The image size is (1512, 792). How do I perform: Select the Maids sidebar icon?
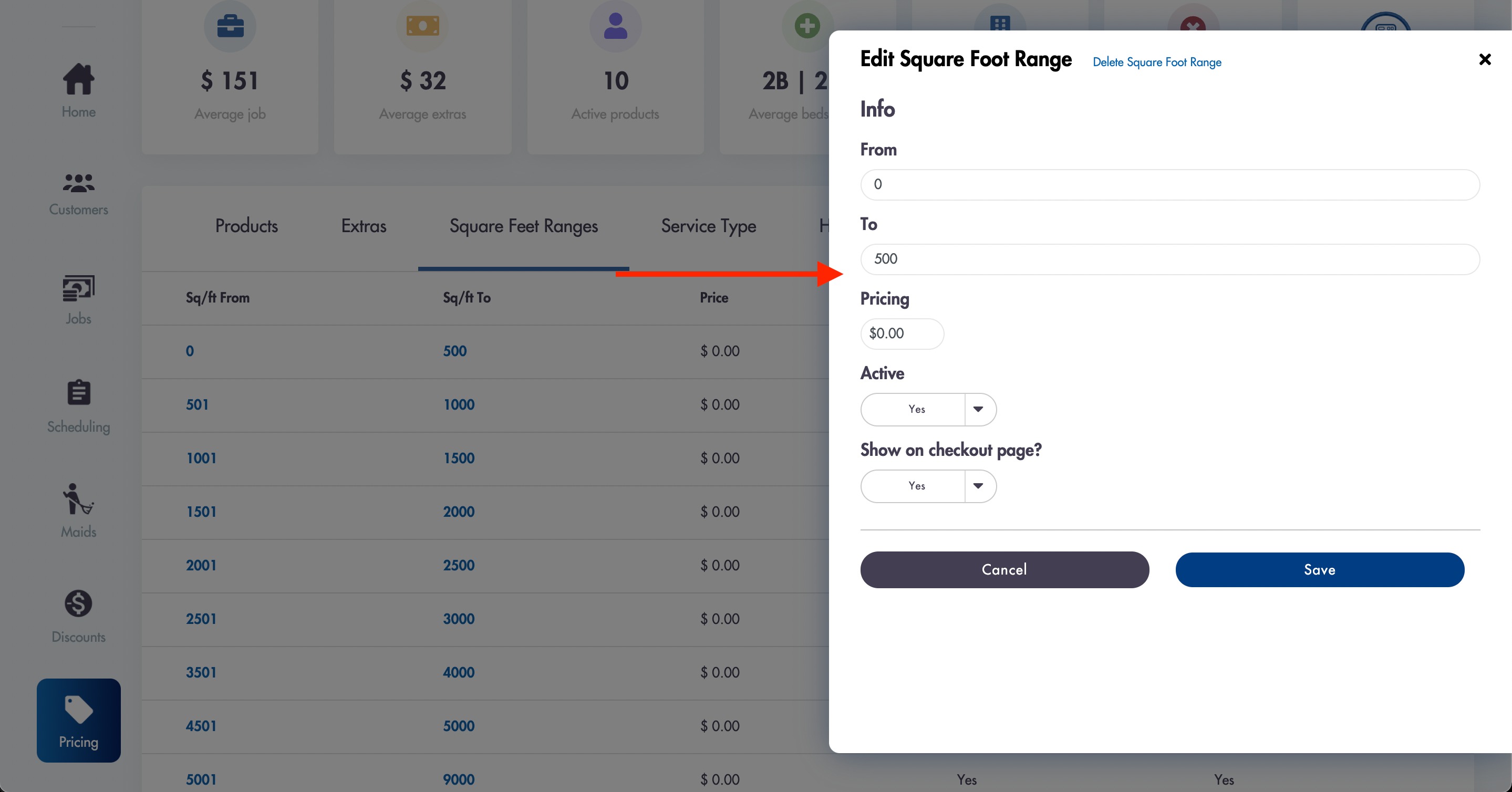coord(79,498)
